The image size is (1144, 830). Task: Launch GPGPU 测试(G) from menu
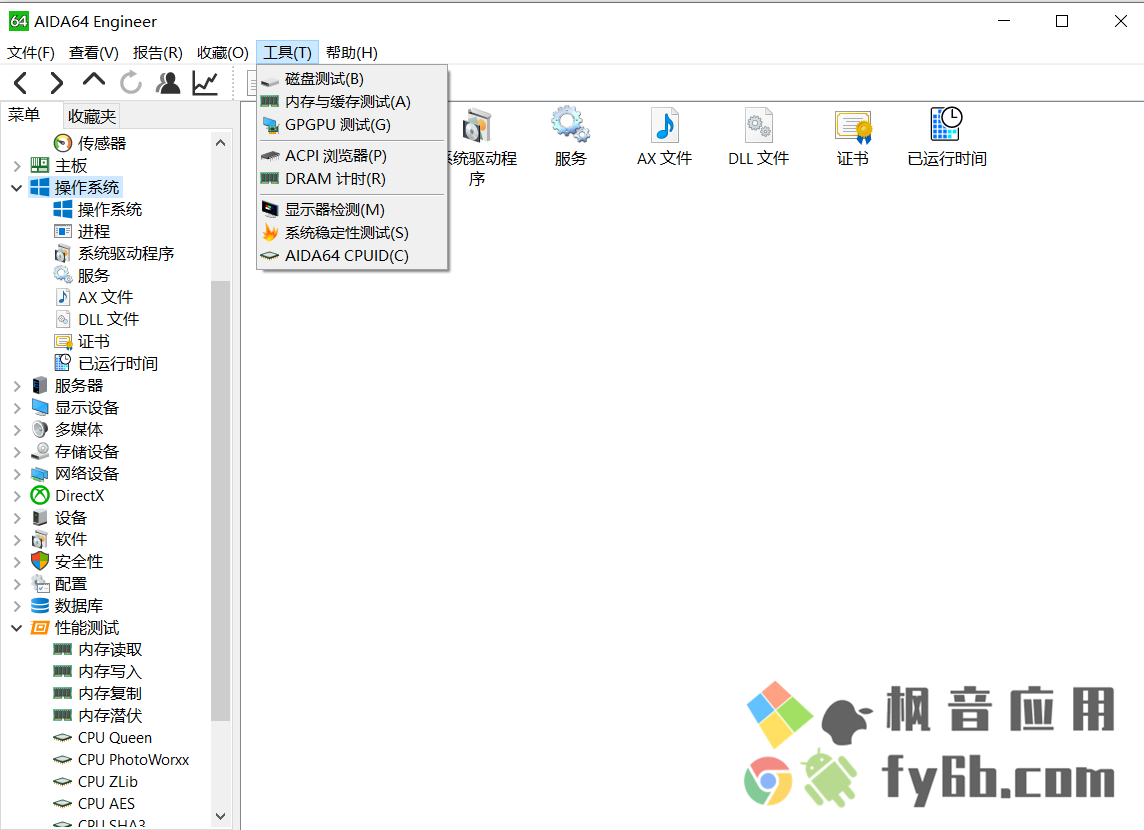[352, 125]
